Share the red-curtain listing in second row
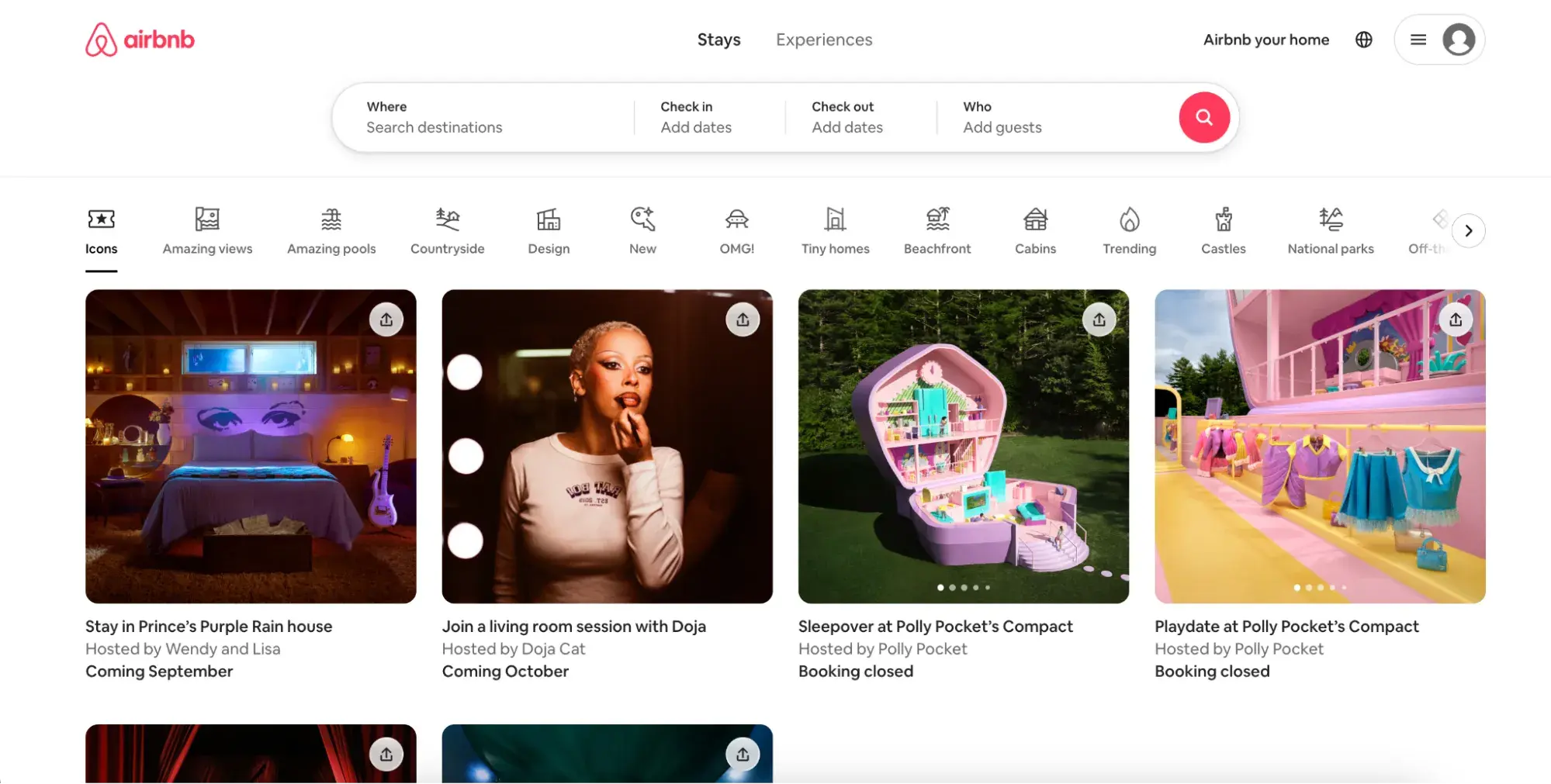1551x784 pixels. (386, 755)
